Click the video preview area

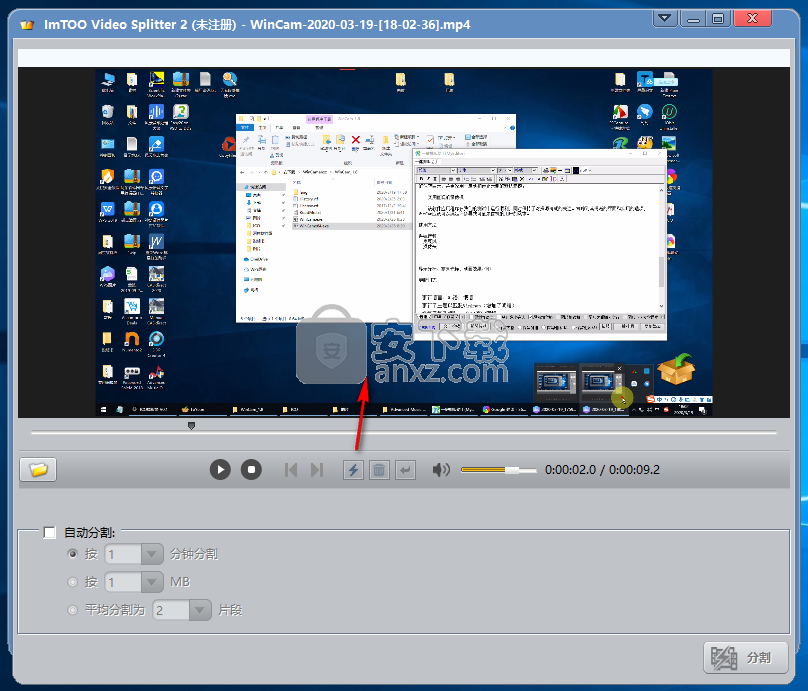coord(403,242)
